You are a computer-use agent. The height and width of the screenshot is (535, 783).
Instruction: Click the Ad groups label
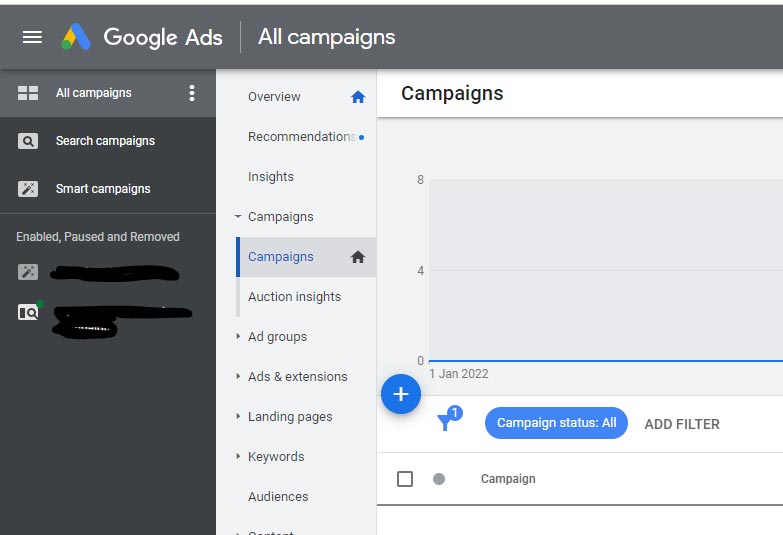[x=278, y=337]
